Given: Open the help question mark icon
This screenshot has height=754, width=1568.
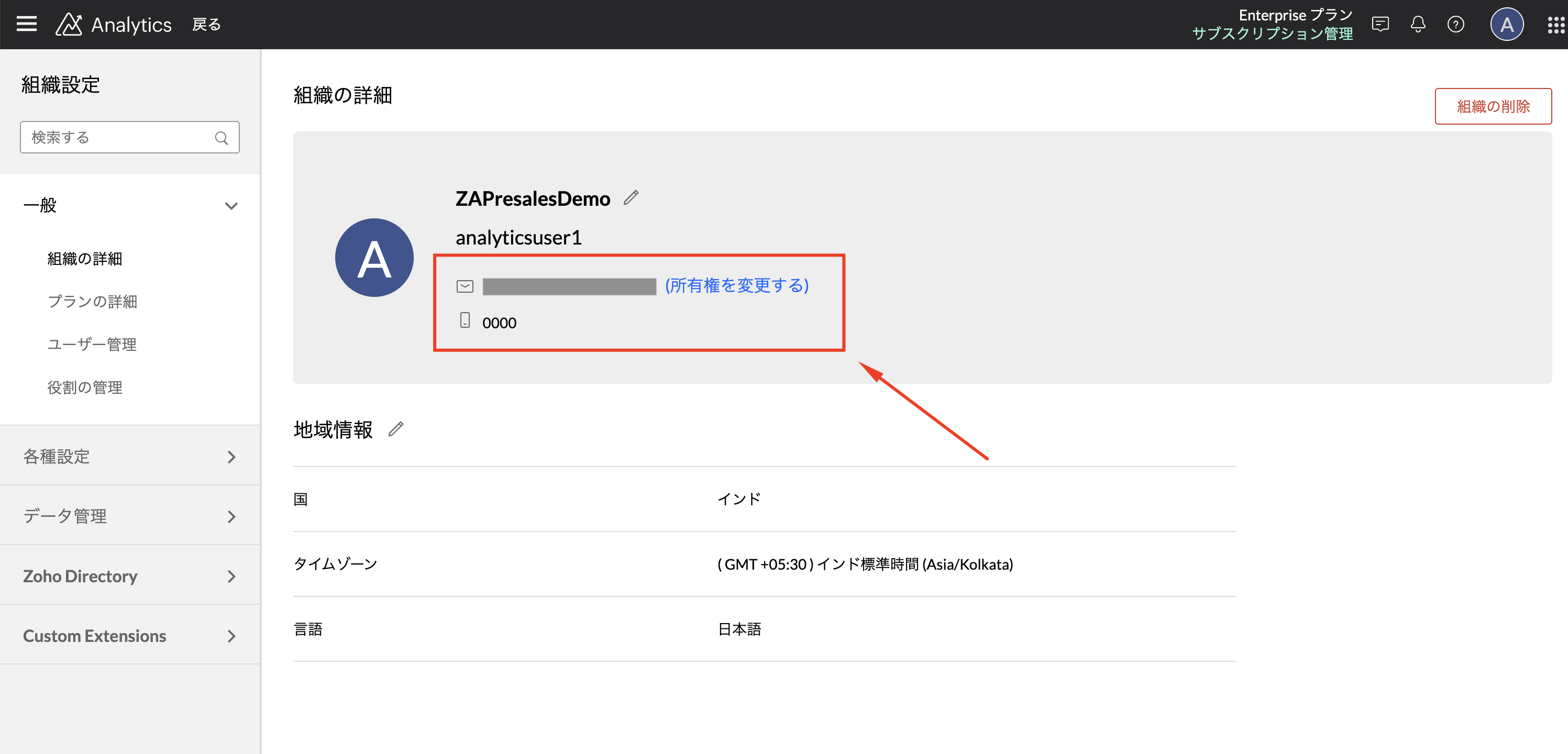Looking at the screenshot, I should pyautogui.click(x=1455, y=24).
